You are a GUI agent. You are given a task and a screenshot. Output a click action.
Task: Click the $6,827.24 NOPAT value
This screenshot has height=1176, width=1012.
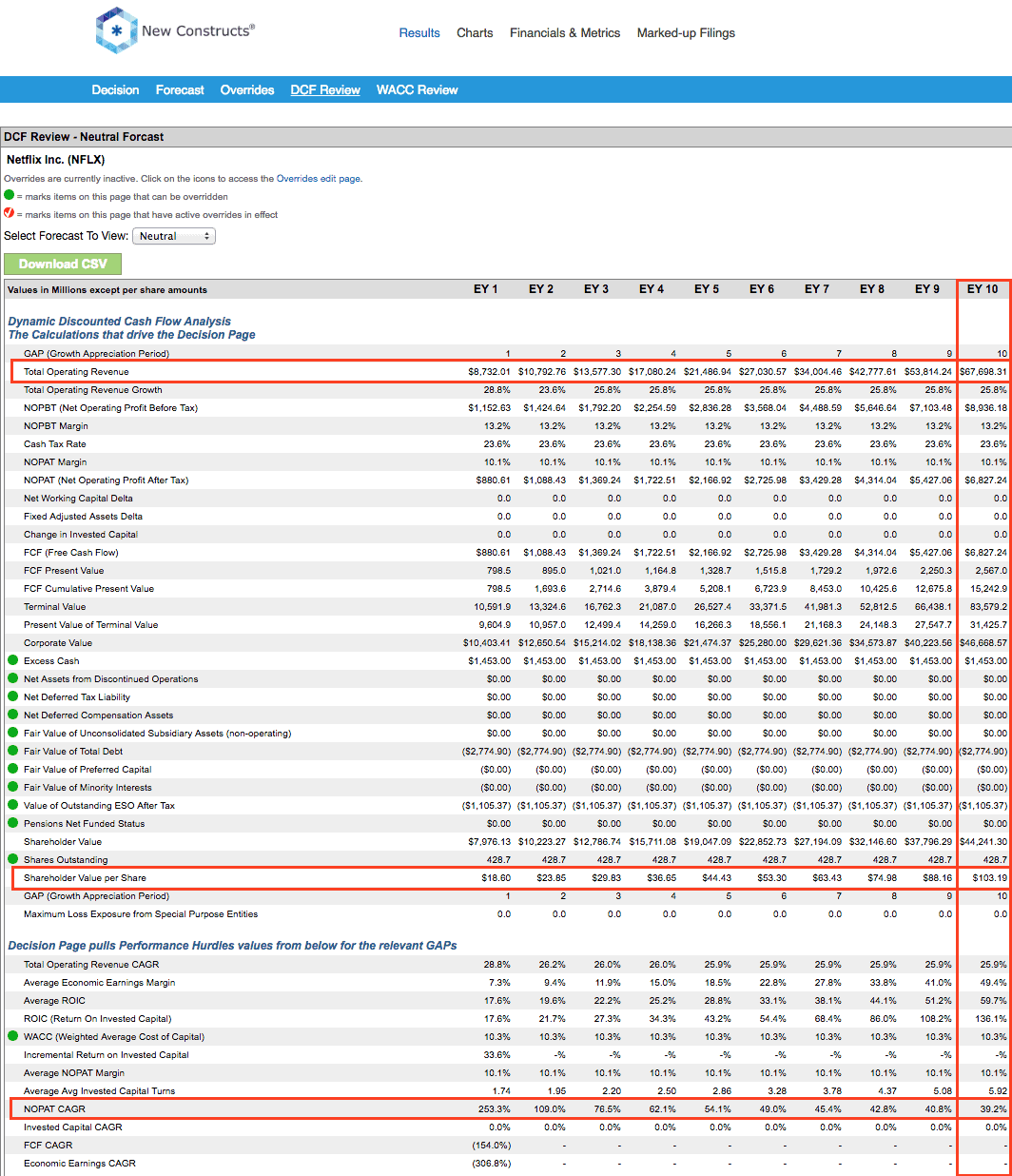[x=984, y=480]
